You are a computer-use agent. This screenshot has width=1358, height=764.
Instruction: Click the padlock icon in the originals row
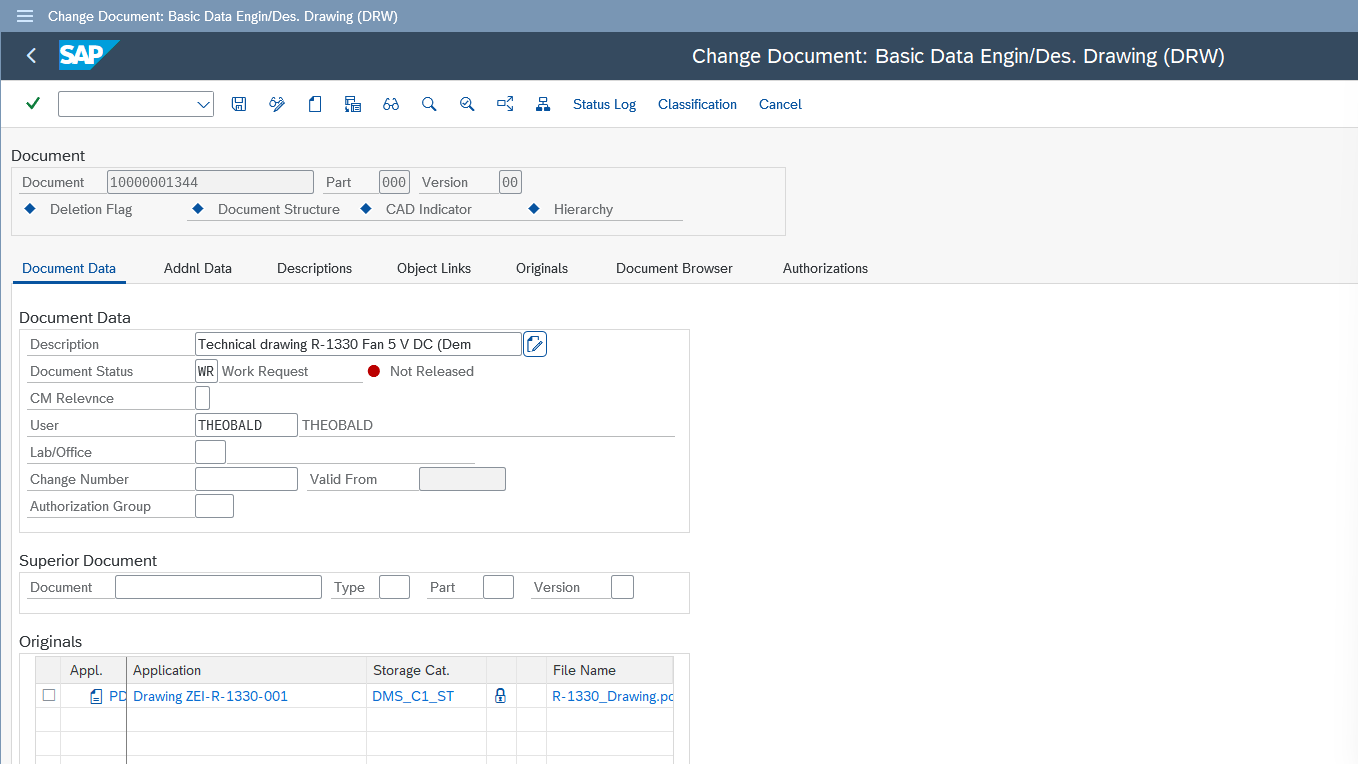click(501, 696)
